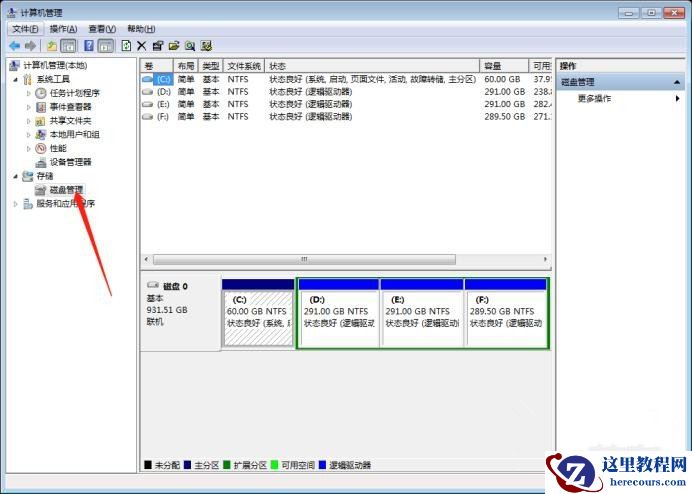Click the volume list scrollbar right arrow
Screen dimensions: 692x494
(545, 260)
